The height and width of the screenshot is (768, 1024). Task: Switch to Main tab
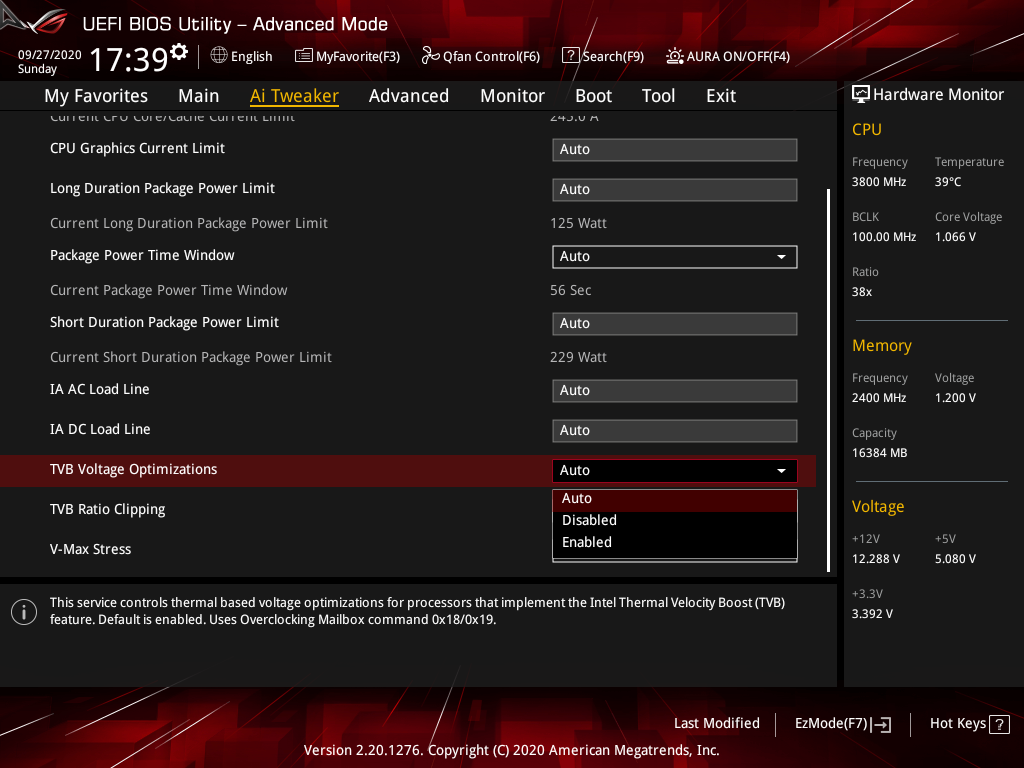[x=199, y=96]
